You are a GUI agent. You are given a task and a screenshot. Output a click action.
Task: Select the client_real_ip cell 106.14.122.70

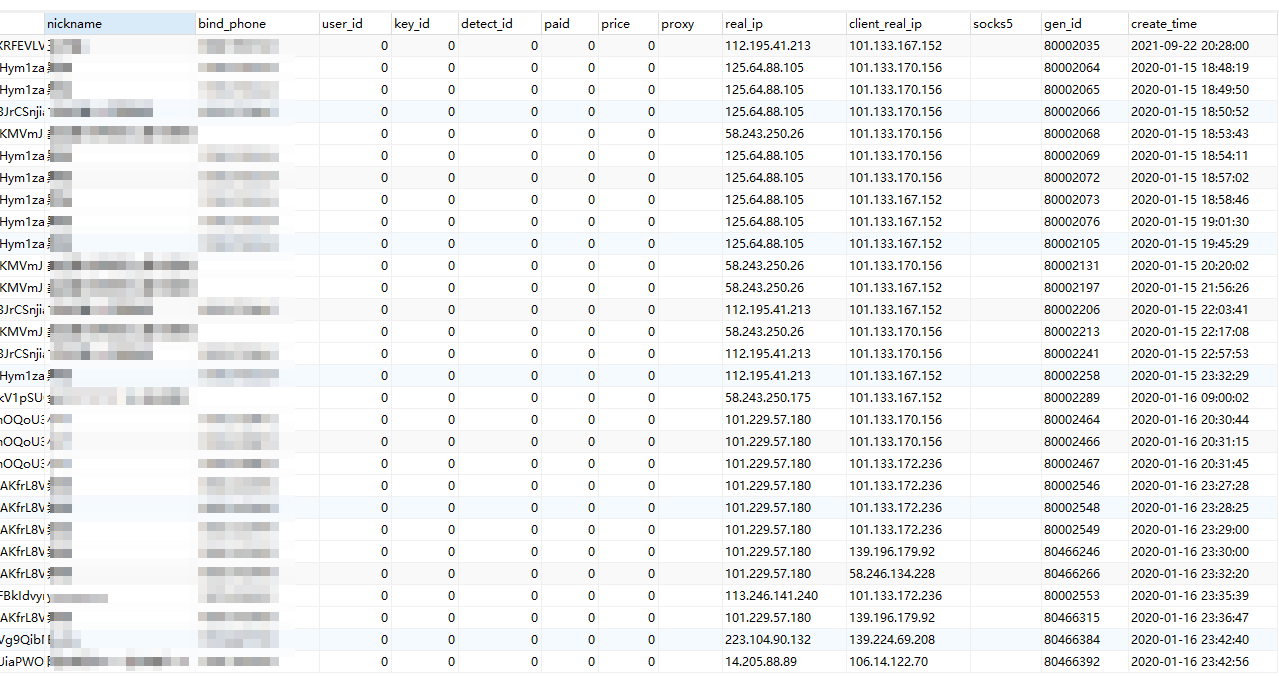point(888,662)
